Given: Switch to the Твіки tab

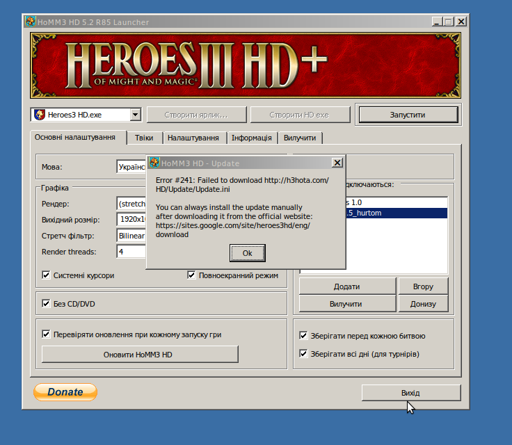Looking at the screenshot, I should coord(144,138).
